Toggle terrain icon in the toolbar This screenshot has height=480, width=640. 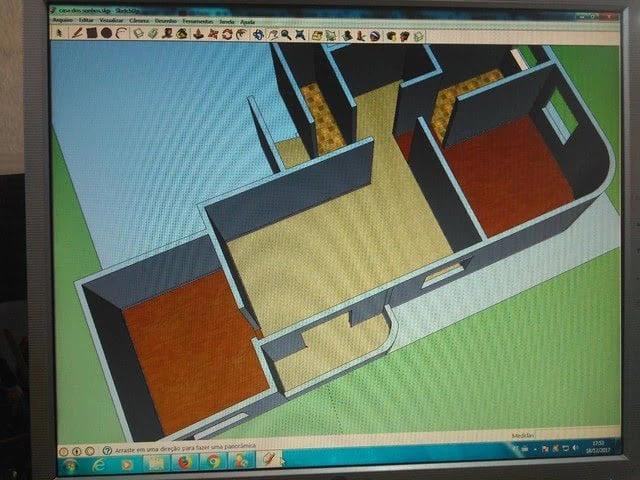pyautogui.click(x=330, y=36)
